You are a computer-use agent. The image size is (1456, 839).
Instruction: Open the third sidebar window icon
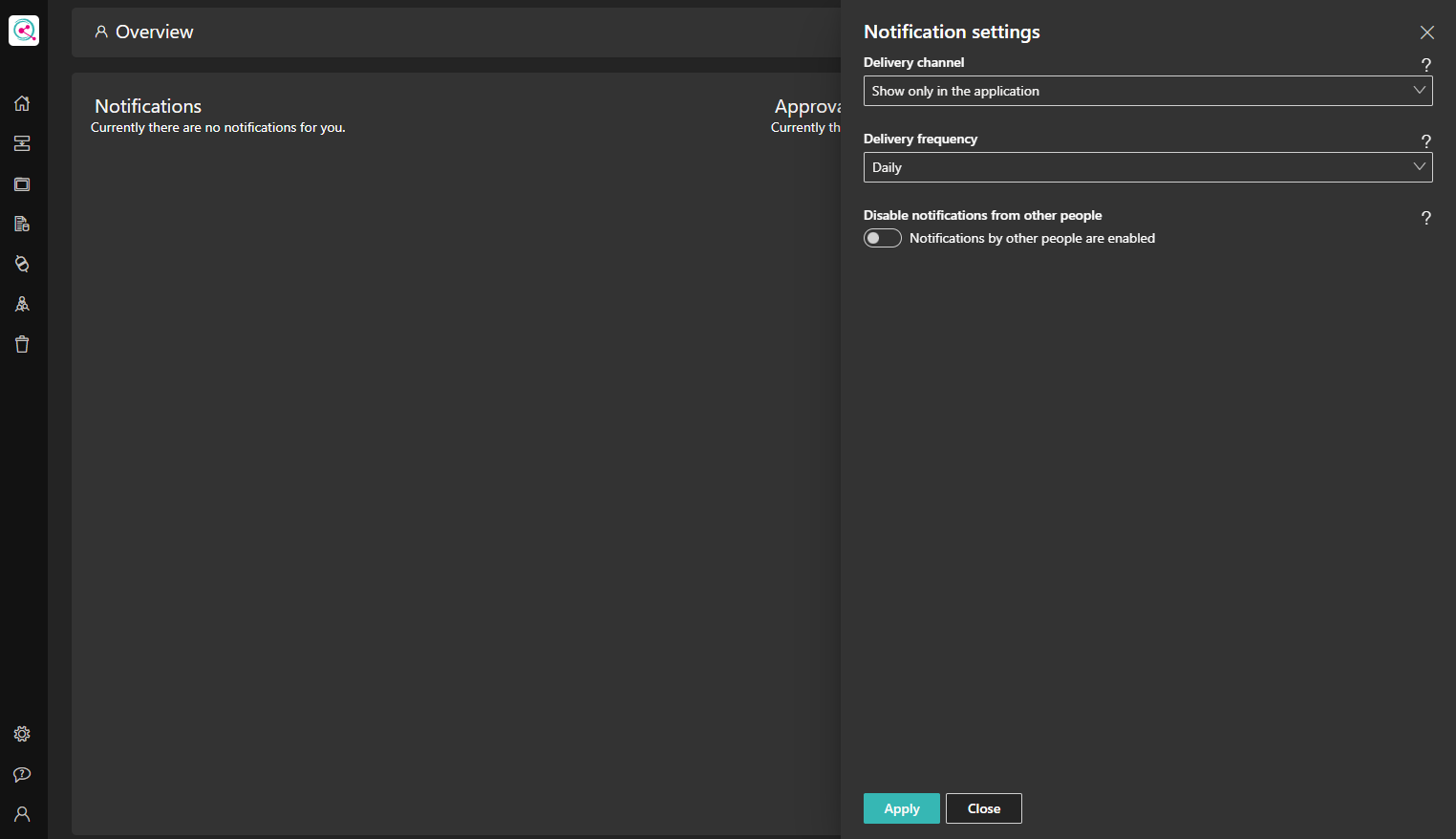[22, 183]
